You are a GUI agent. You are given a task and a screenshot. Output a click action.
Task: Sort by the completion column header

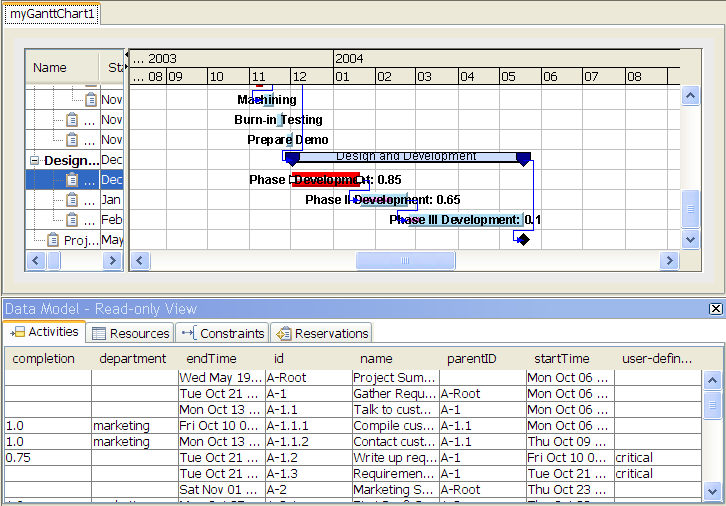(x=43, y=358)
